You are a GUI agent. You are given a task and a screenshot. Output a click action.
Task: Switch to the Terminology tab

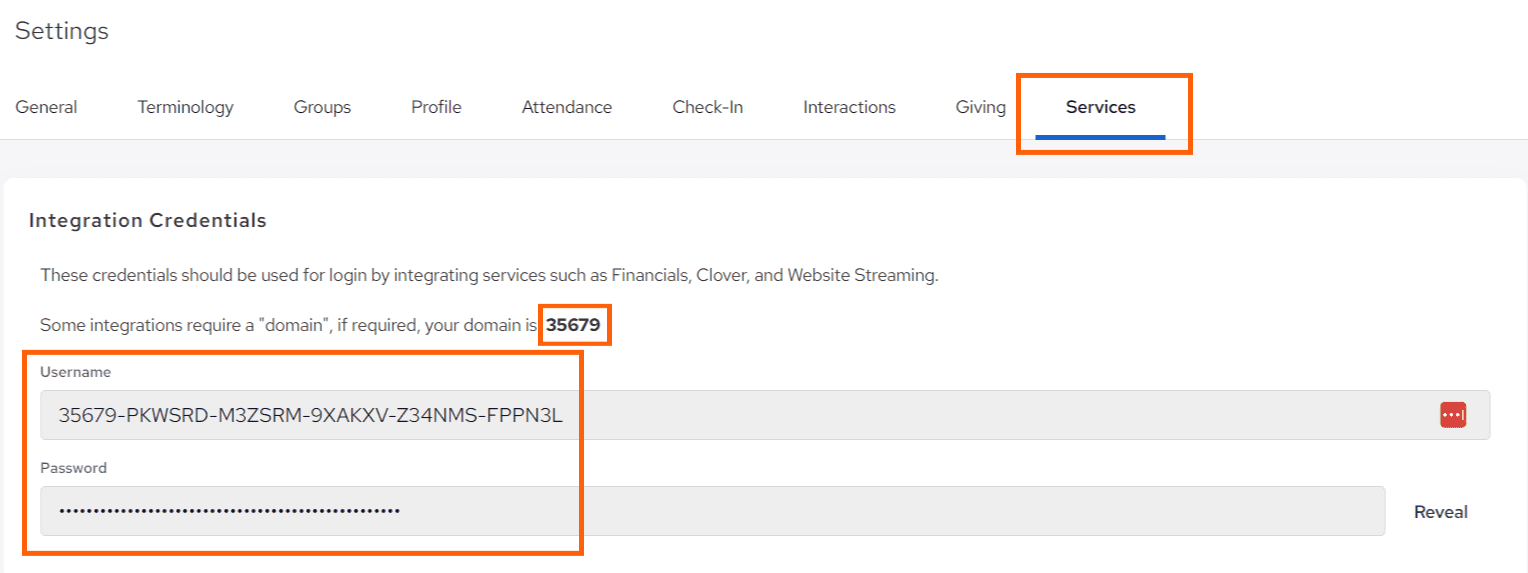coord(185,107)
